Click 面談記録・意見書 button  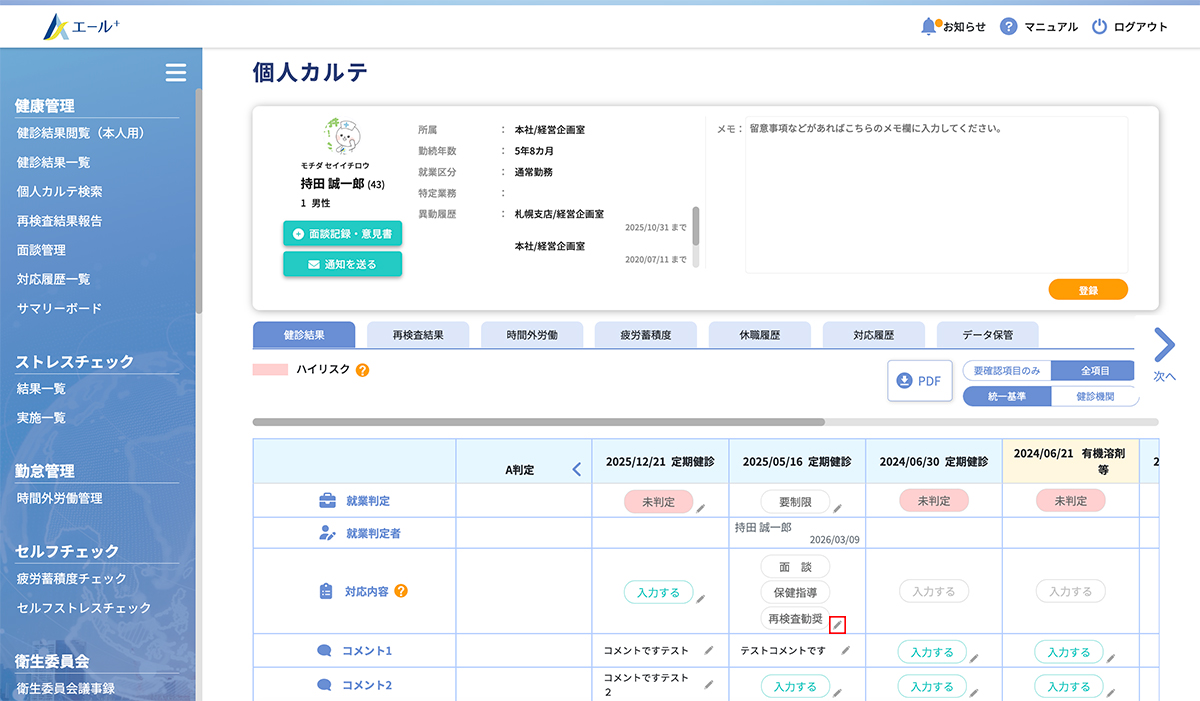[343, 234]
